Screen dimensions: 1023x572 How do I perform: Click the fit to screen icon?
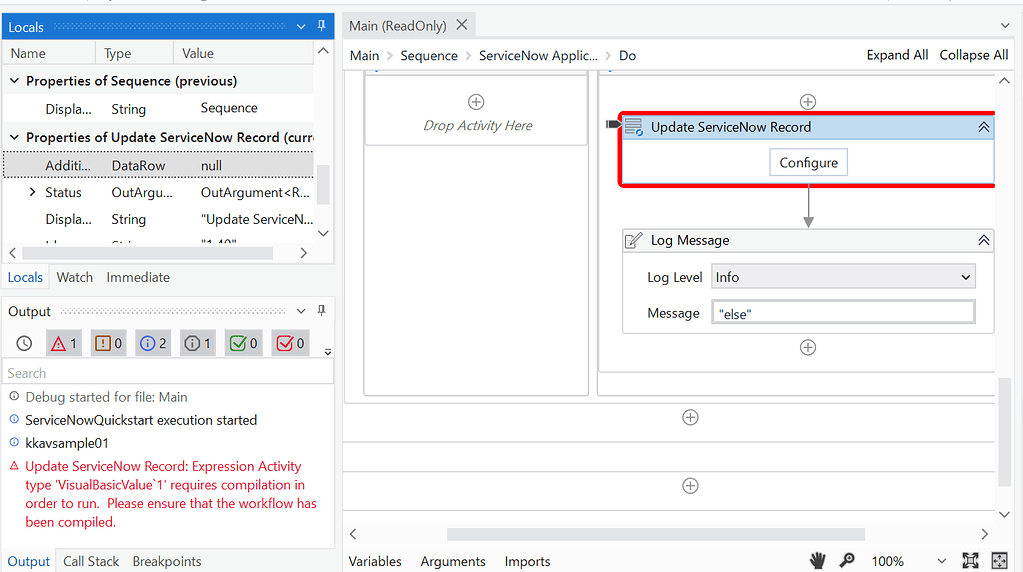tap(970, 560)
